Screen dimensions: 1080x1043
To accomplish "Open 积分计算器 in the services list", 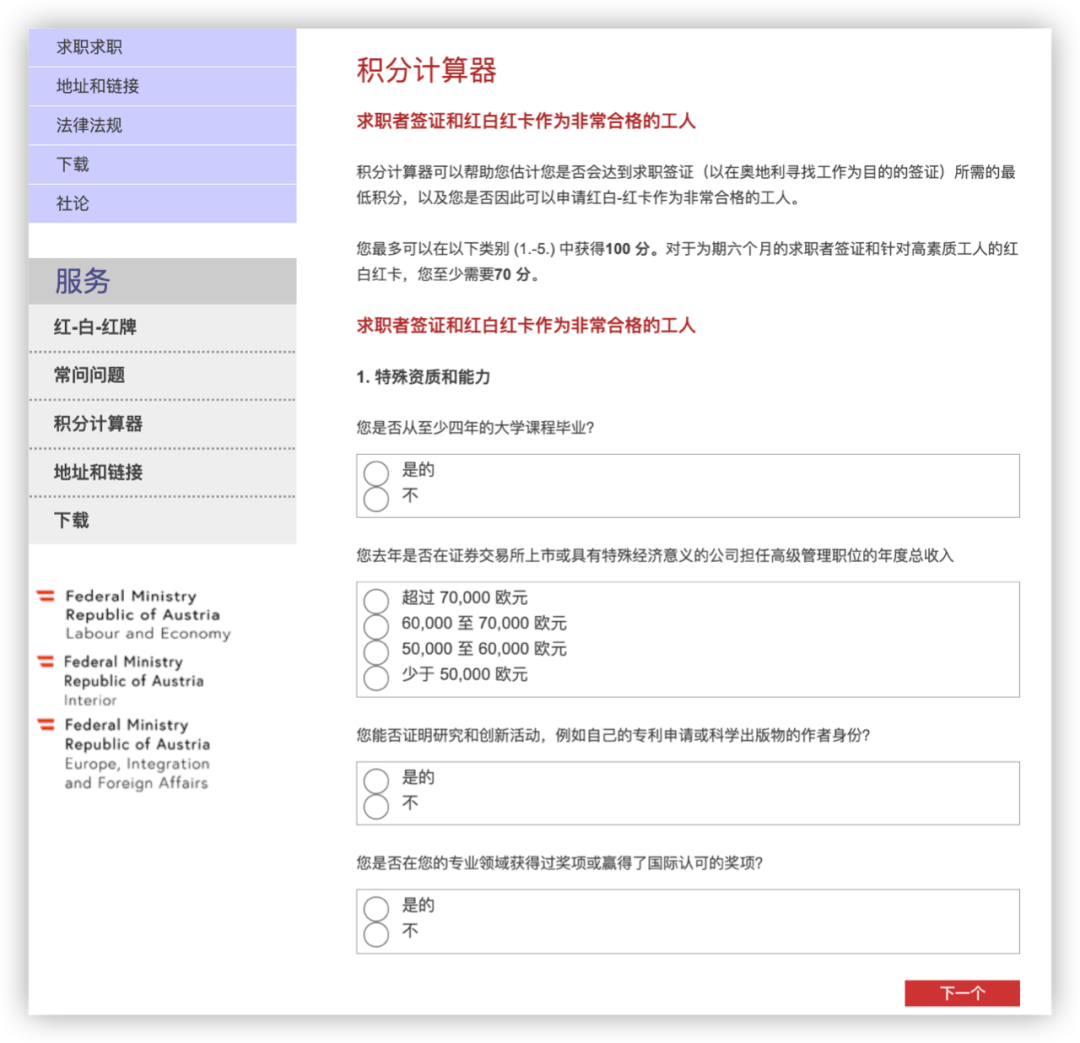I will [x=162, y=424].
